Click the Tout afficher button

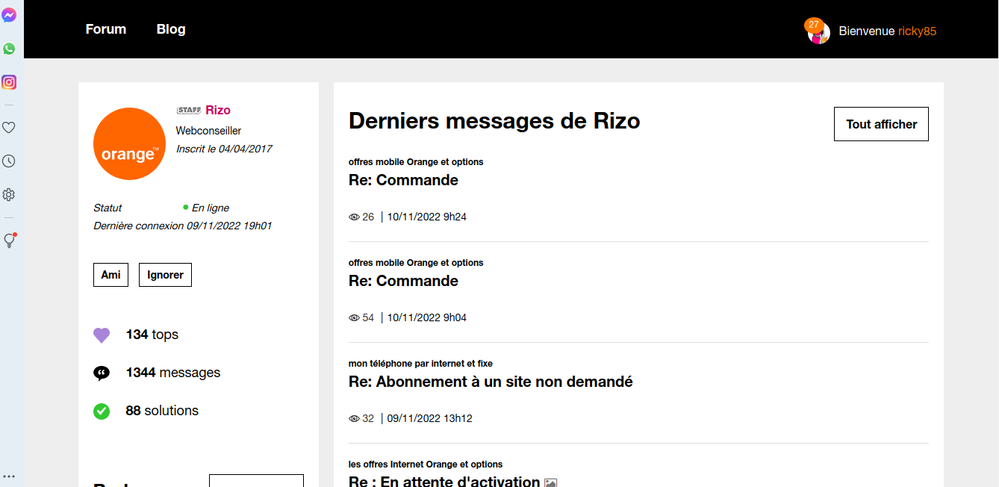[x=881, y=124]
